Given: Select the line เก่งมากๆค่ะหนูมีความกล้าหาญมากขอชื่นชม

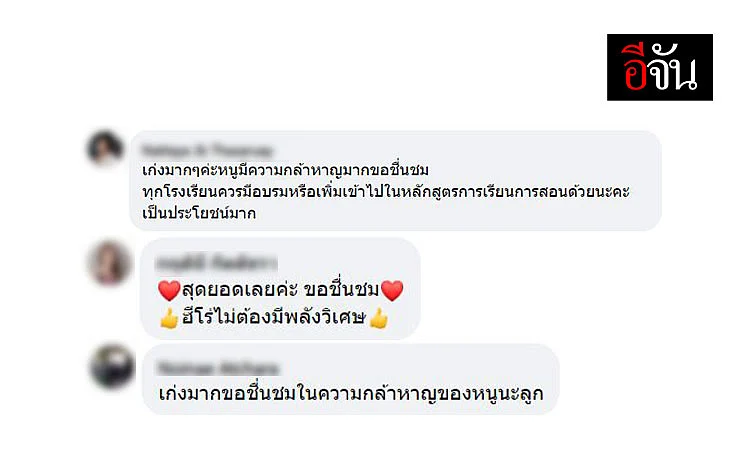Looking at the screenshot, I should click(x=286, y=170).
